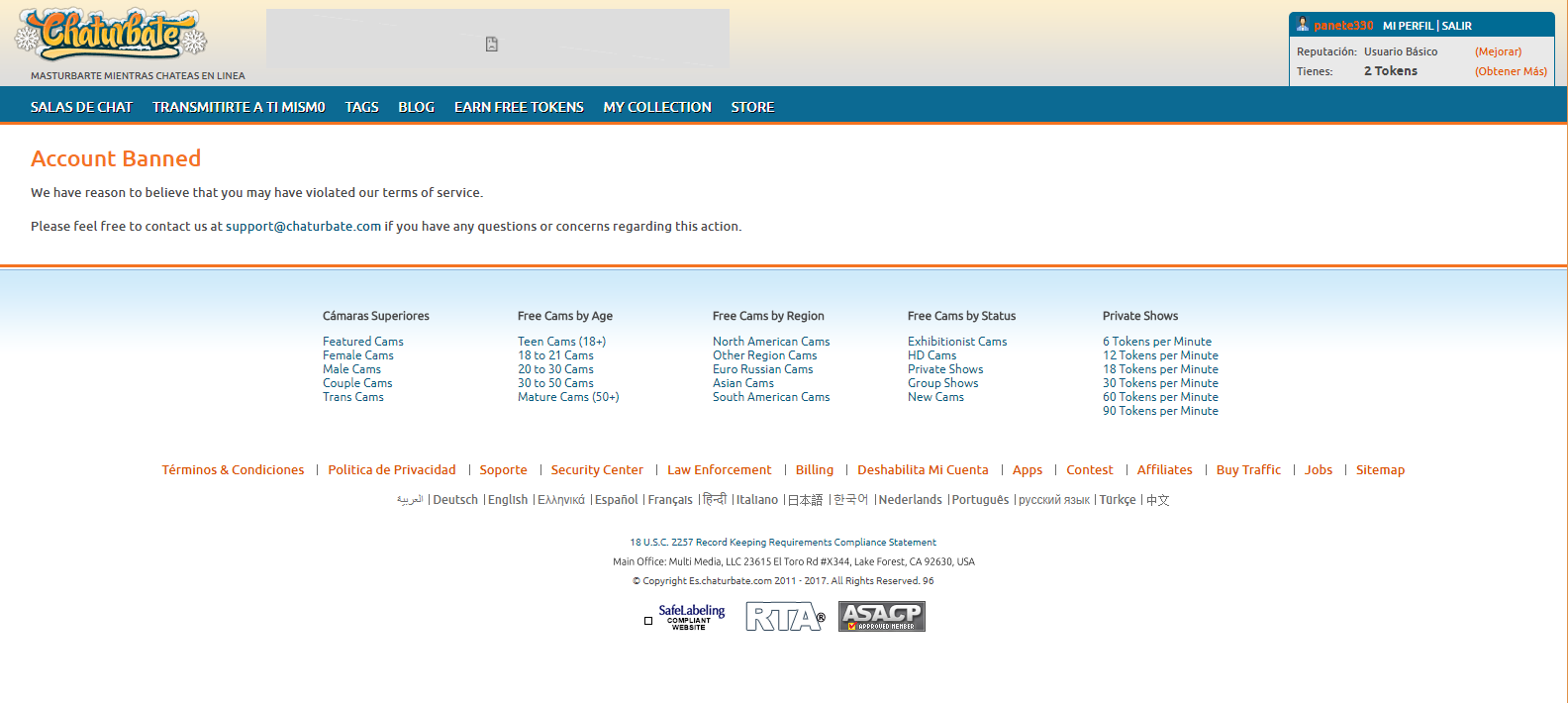
Task: Open the Law Enforcement footer link
Action: point(719,470)
